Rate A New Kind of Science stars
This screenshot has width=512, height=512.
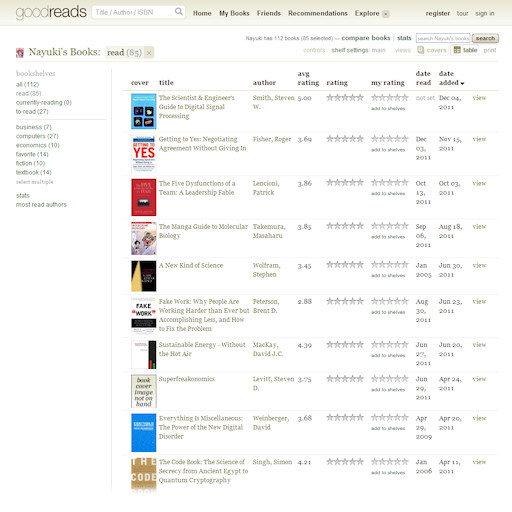[390, 265]
